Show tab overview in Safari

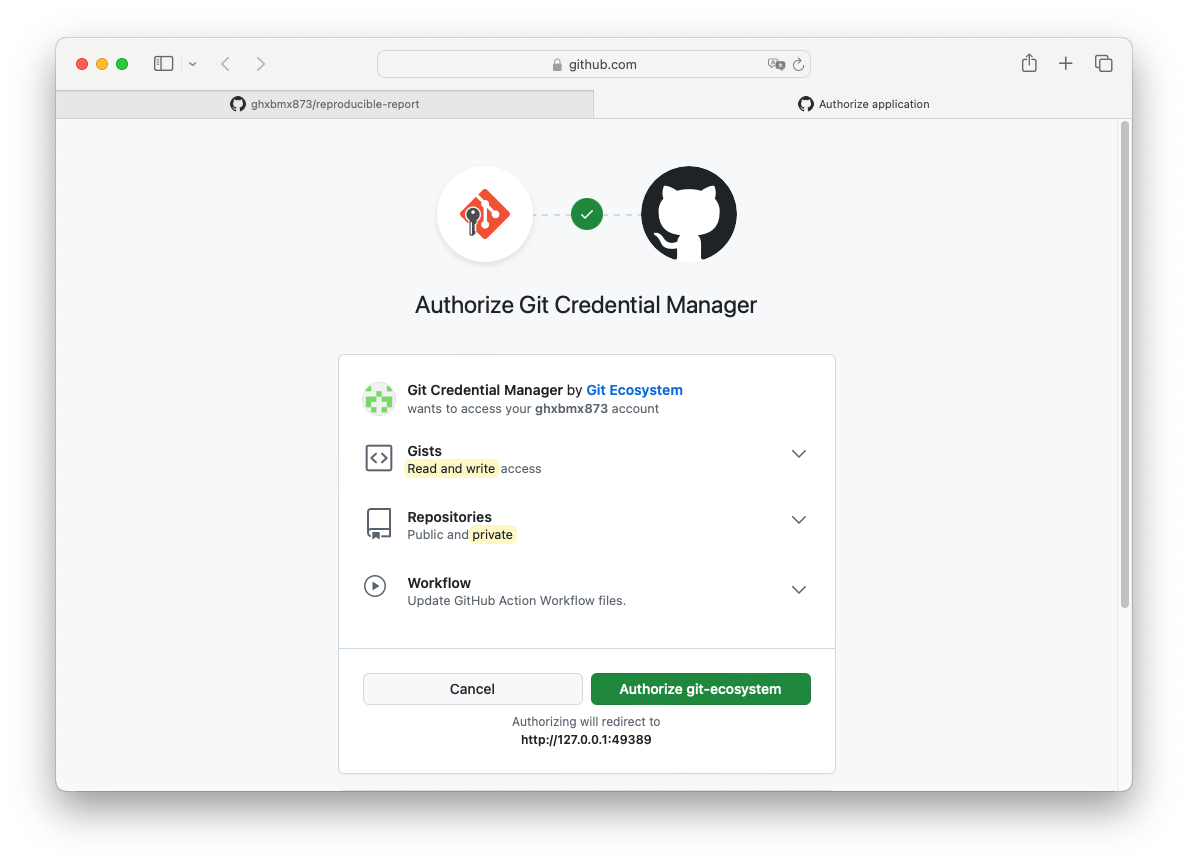1104,64
